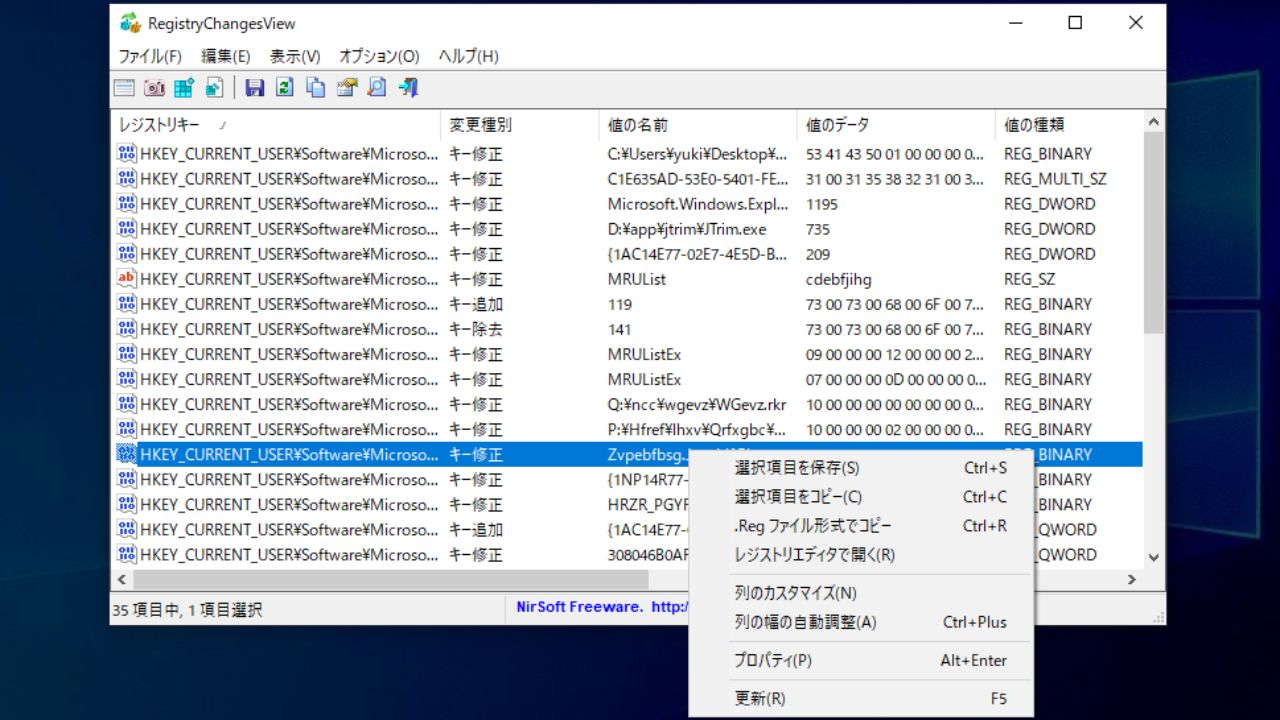The image size is (1280, 720).
Task: Click the properties toolbar icon
Action: tap(346, 88)
